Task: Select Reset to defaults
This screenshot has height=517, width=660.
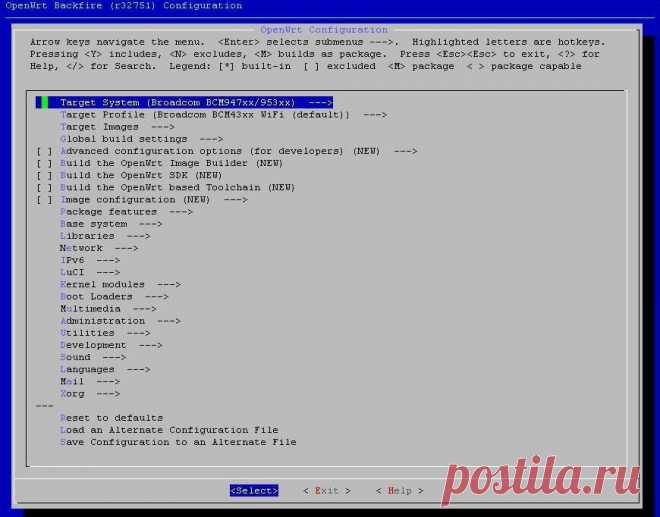Action: tap(111, 418)
